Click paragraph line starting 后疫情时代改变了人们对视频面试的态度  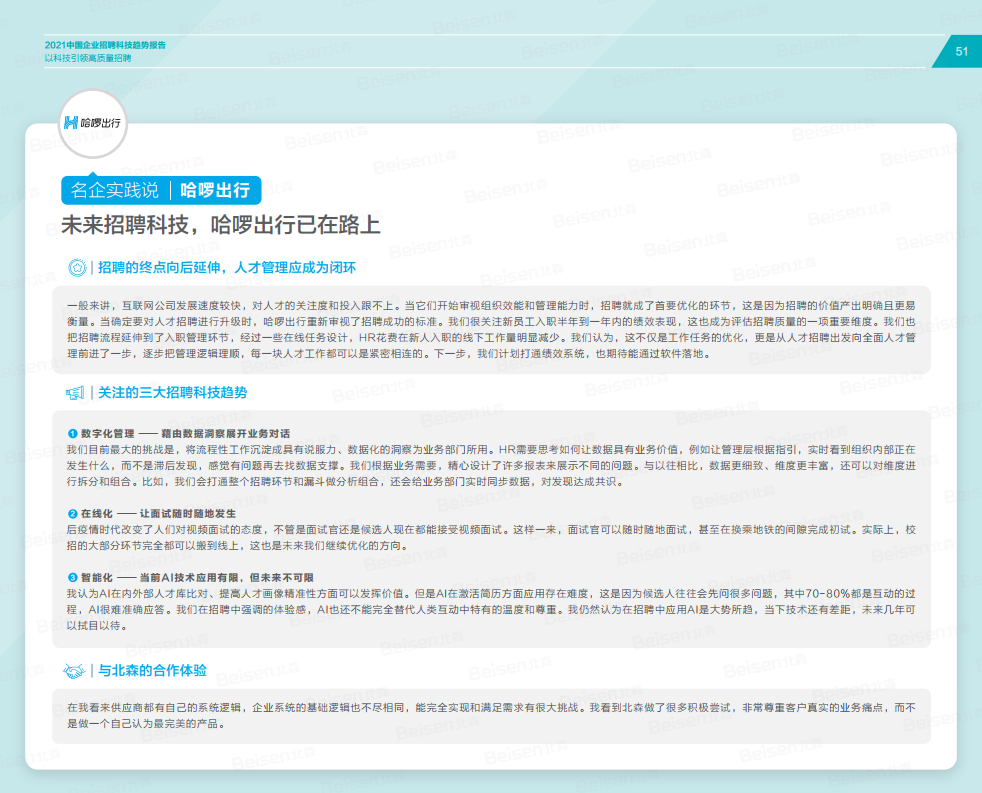(491, 530)
